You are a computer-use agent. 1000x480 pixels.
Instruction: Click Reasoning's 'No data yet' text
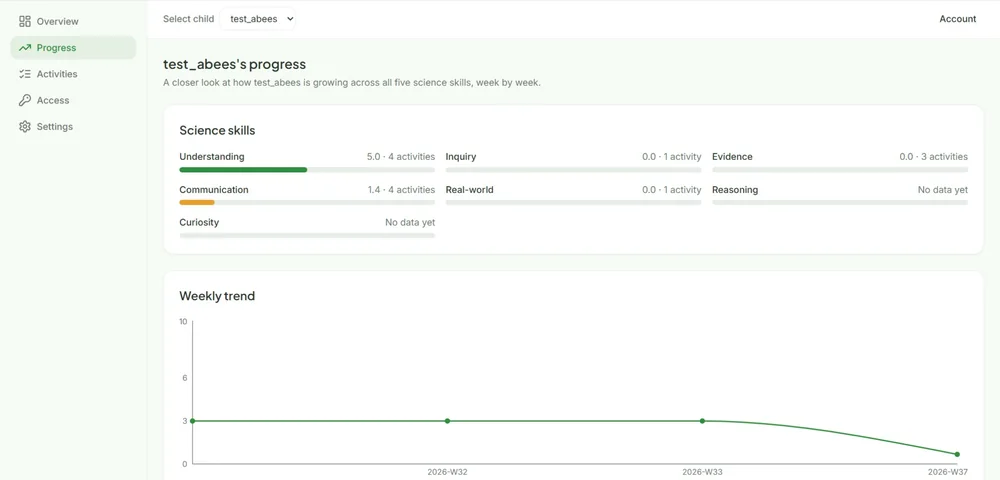click(x=943, y=190)
